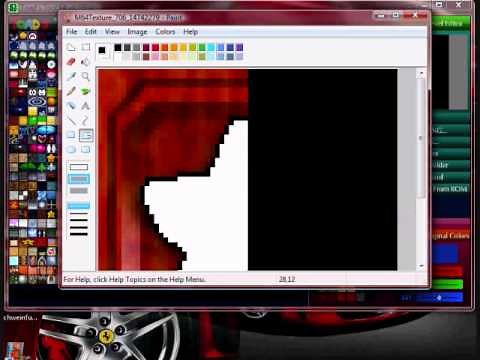Pick the Airbrush tool
480x360 pixels.
pos(71,106)
